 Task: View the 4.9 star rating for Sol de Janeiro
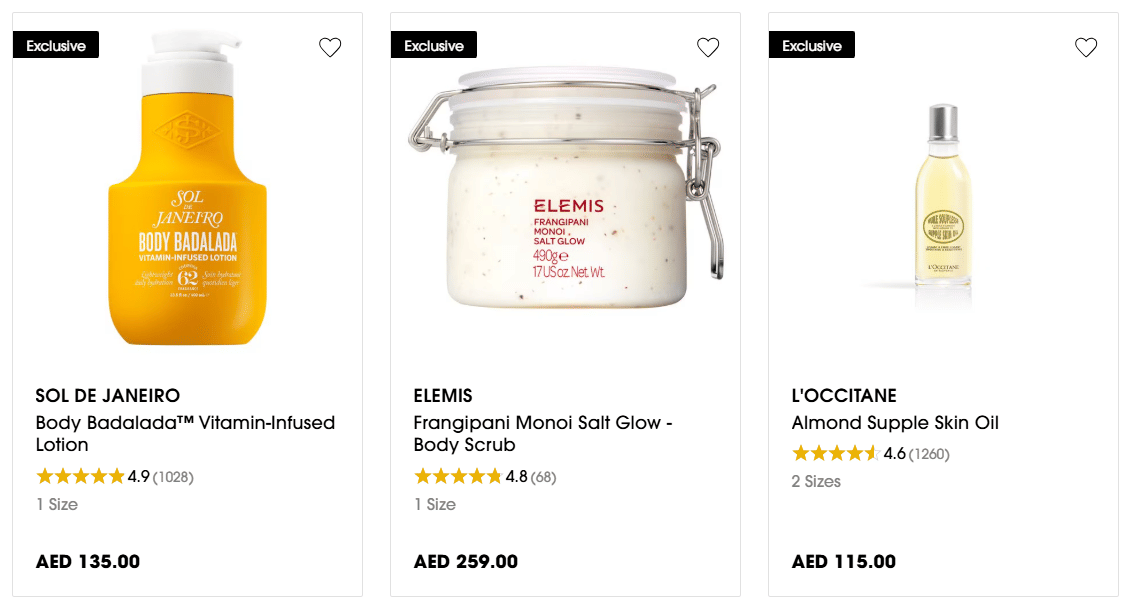click(80, 477)
